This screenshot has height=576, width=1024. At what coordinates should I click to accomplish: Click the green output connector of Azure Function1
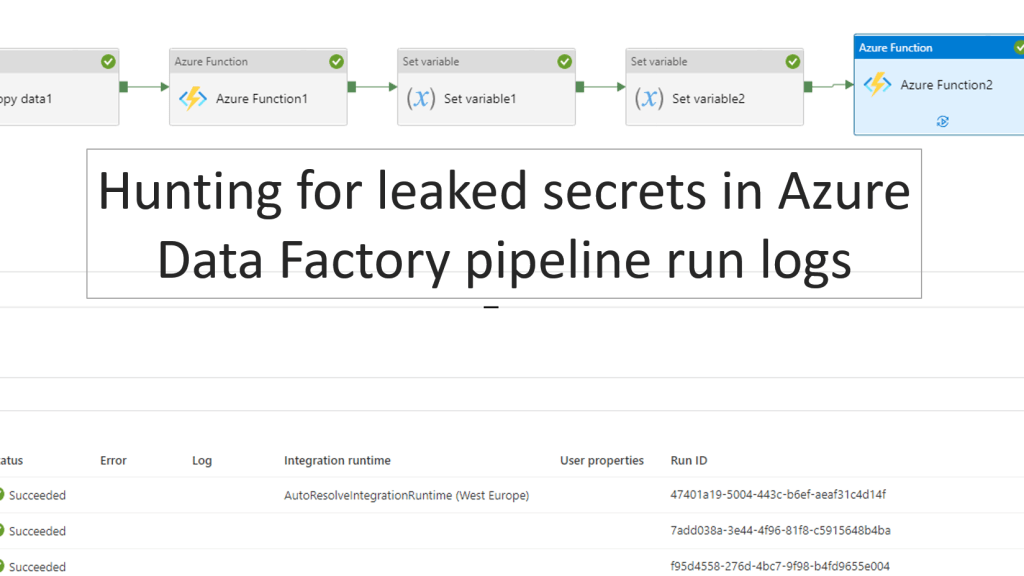point(352,87)
